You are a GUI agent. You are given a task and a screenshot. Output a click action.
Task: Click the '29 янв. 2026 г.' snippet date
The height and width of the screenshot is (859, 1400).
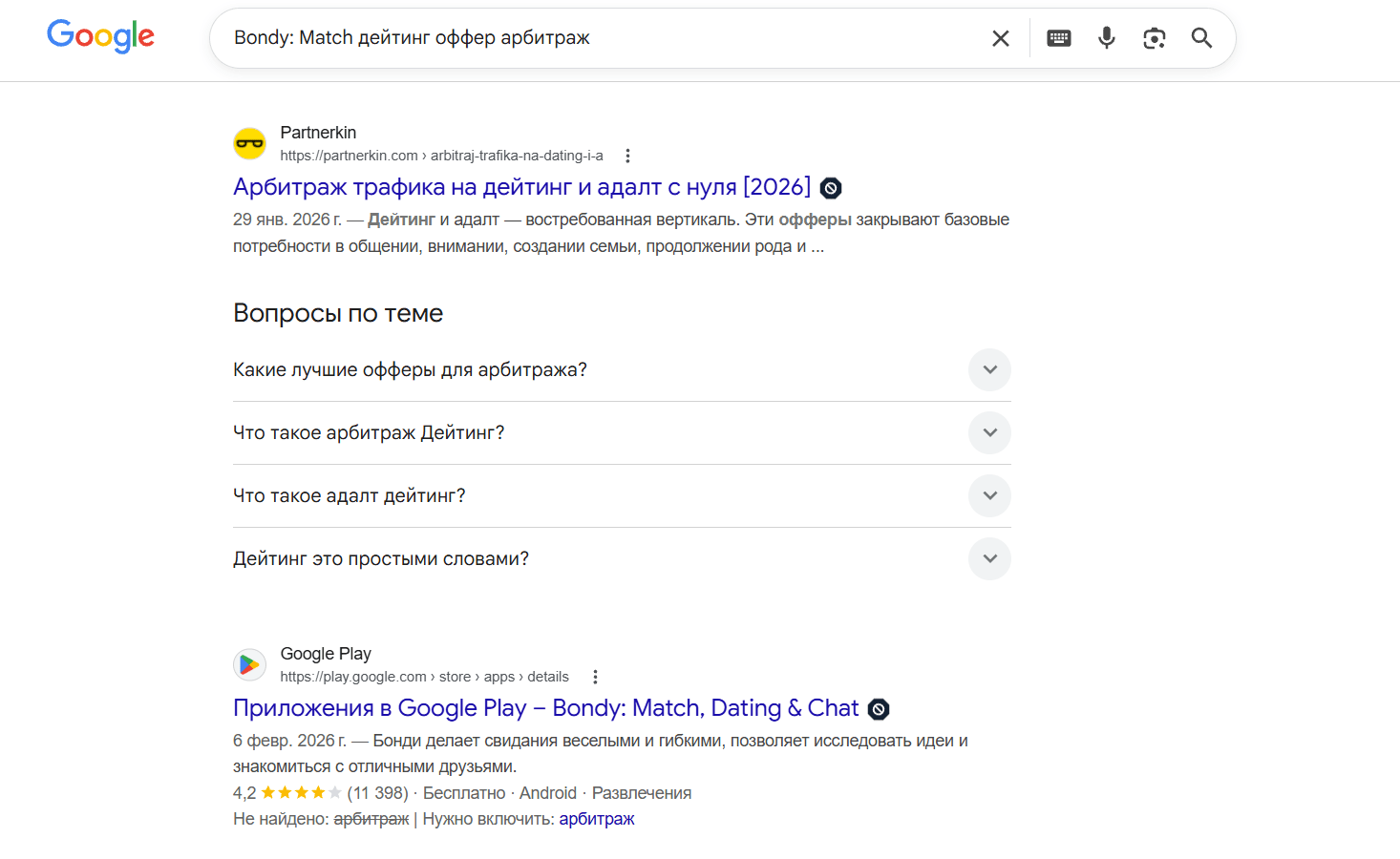pos(287,220)
